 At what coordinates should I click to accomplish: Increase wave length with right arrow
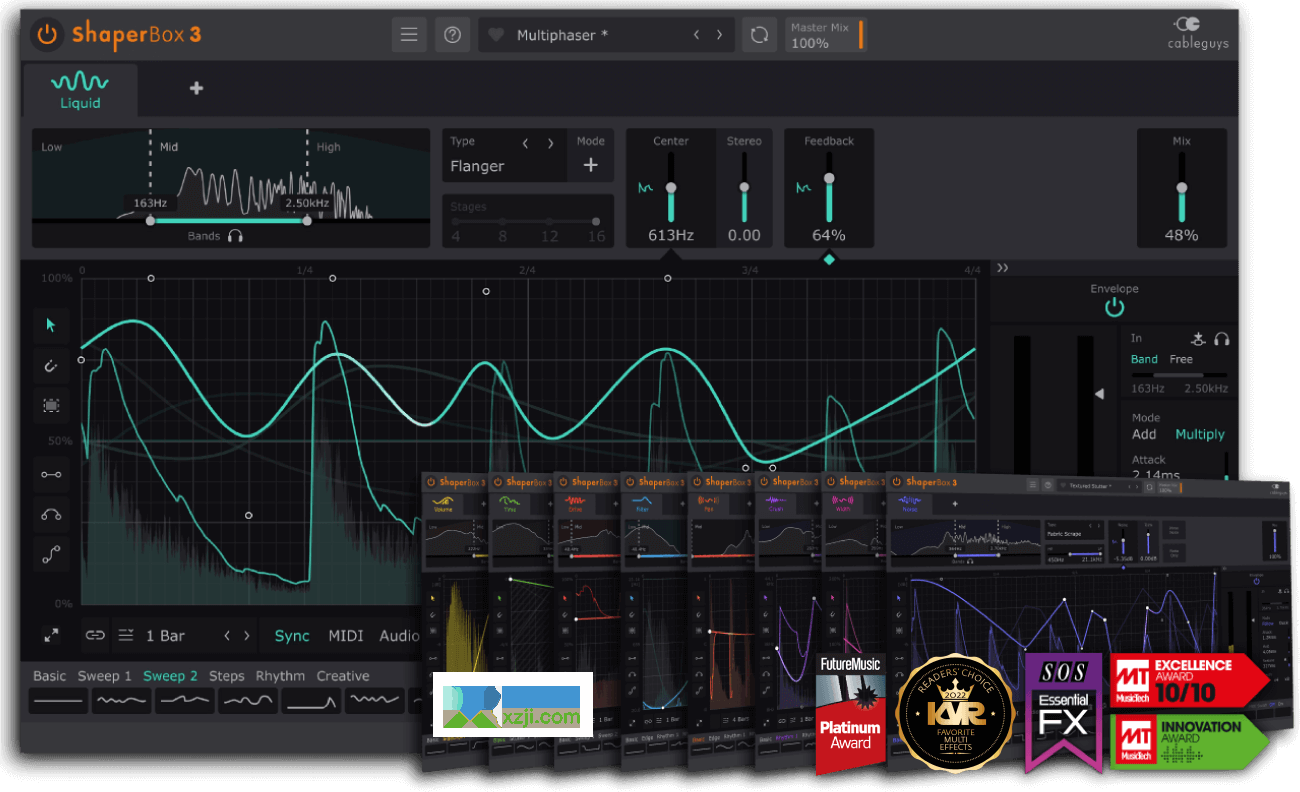point(248,636)
